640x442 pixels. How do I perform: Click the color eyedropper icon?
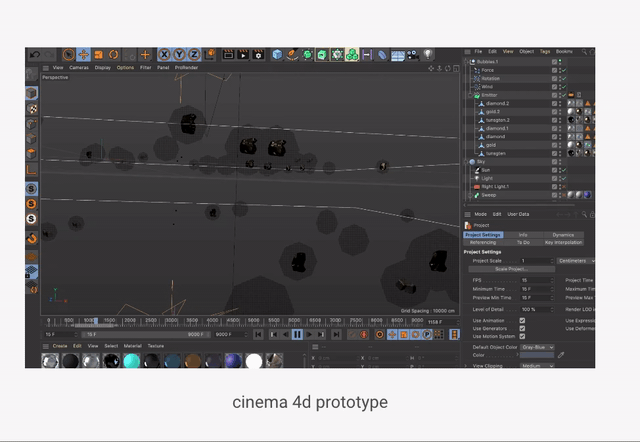pyautogui.click(x=561, y=355)
